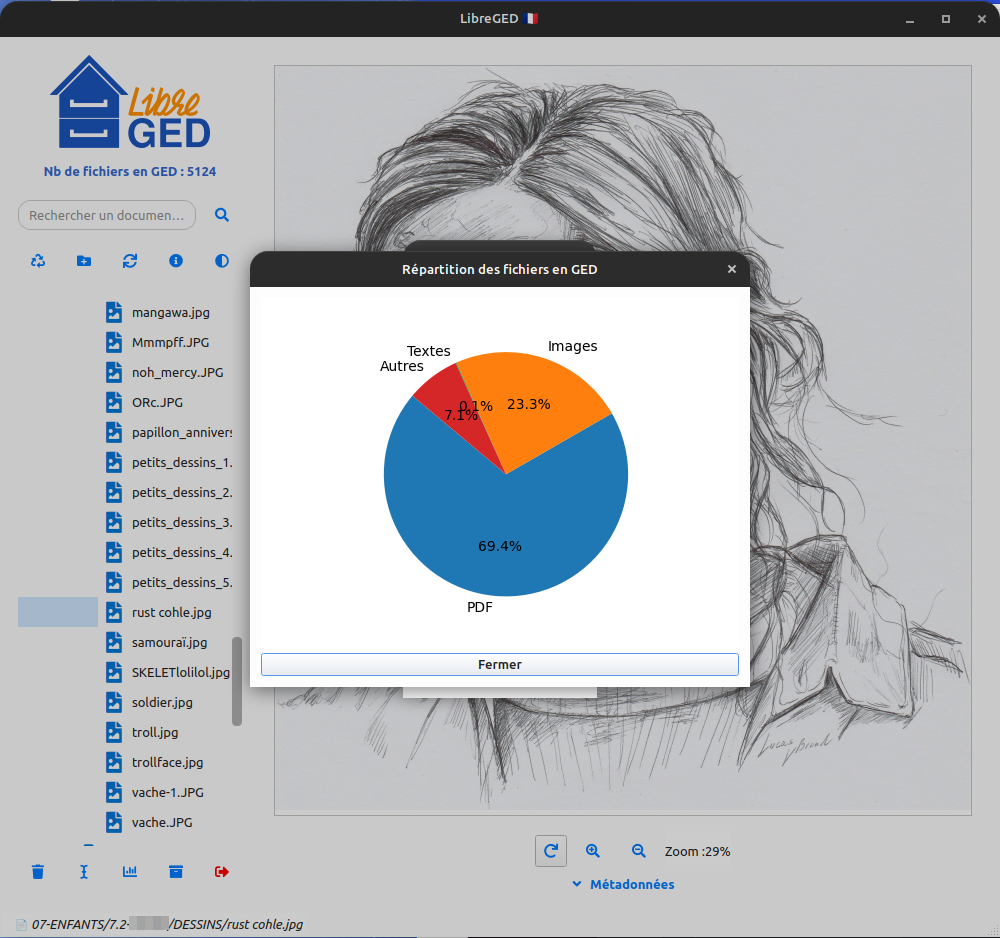Click the archive box icon
The width and height of the screenshot is (1000, 938).
176,872
